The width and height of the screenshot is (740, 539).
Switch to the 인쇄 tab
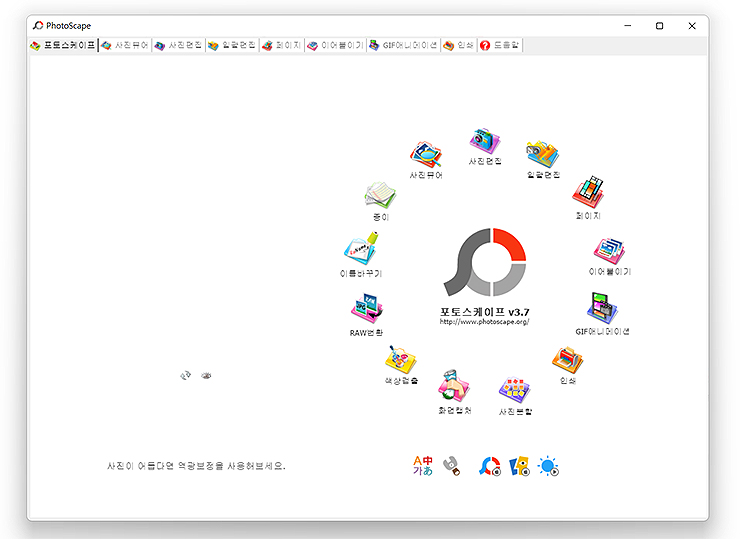(x=459, y=45)
